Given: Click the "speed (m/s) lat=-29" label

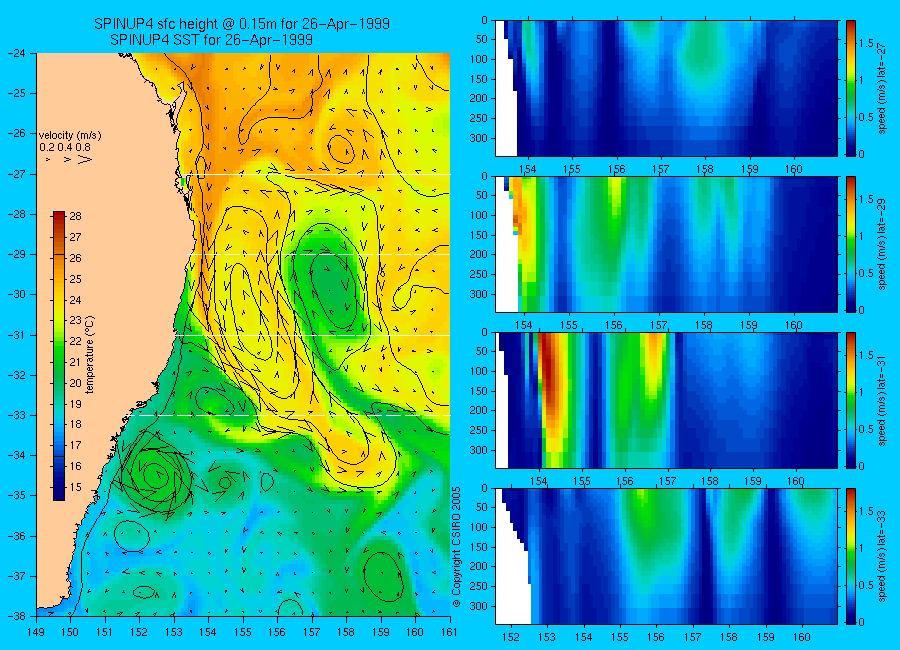Looking at the screenshot, I should [882, 245].
